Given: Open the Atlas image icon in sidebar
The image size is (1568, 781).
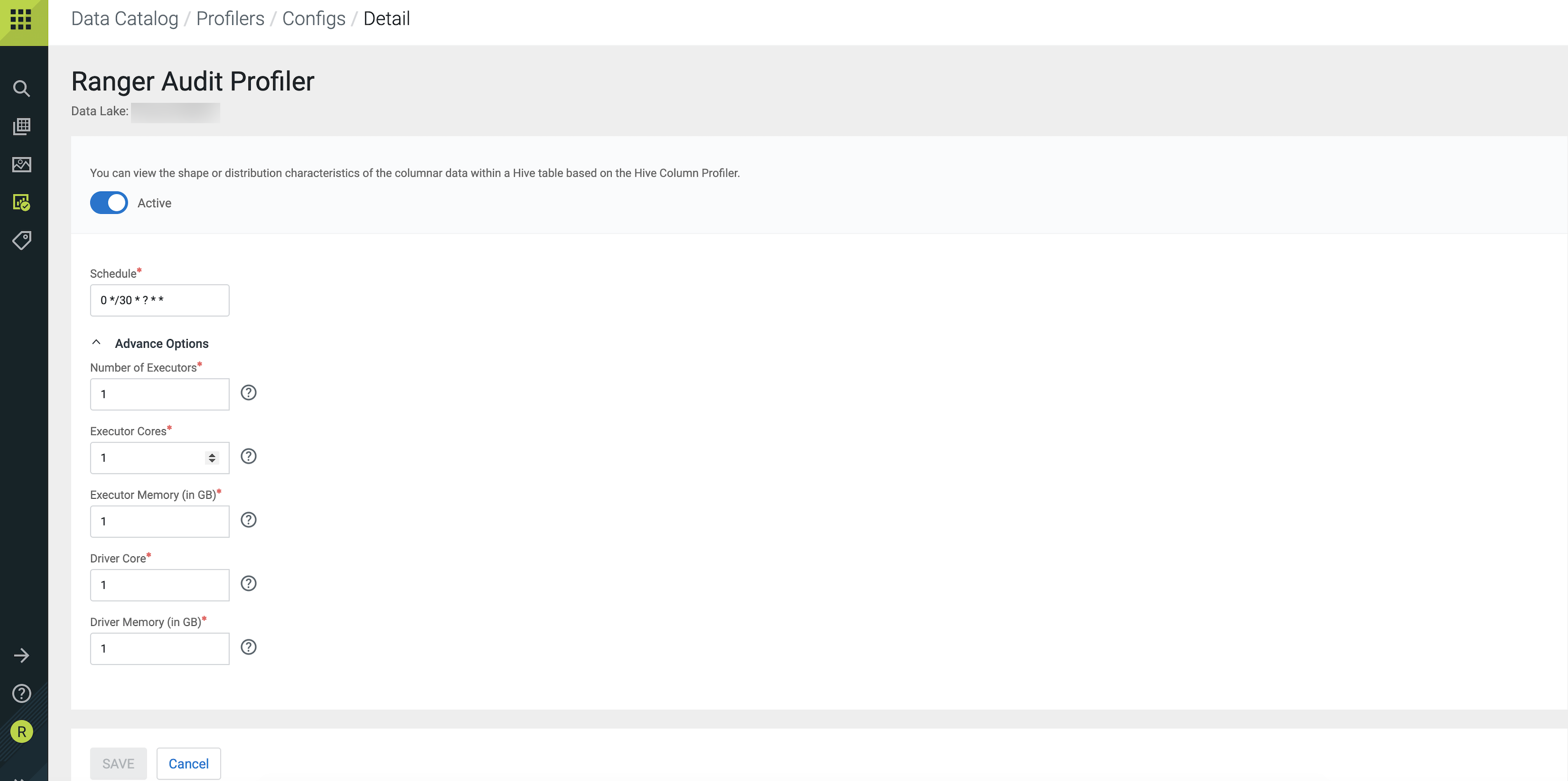Looking at the screenshot, I should pyautogui.click(x=21, y=164).
